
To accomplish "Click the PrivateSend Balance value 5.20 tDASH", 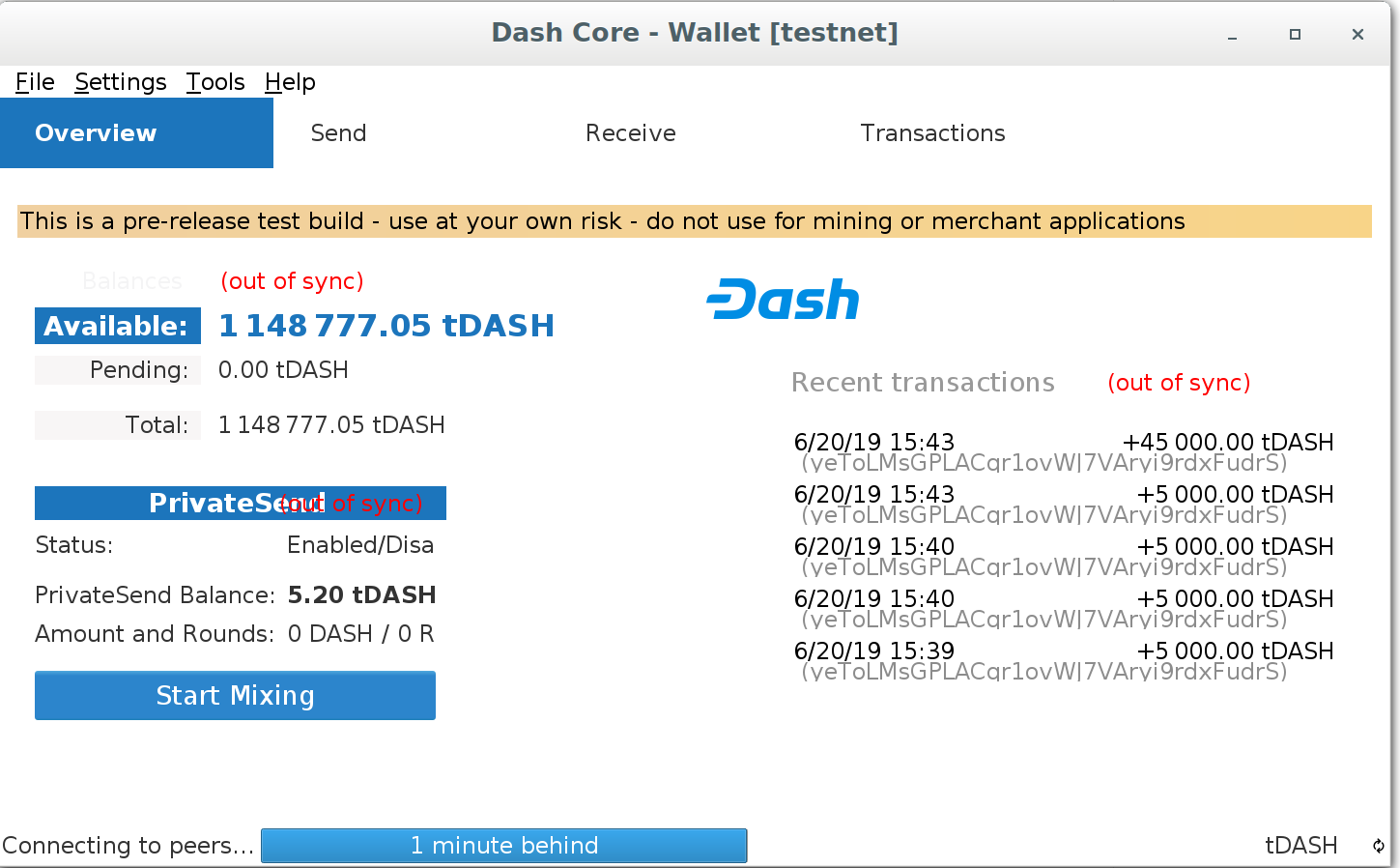I will coord(361,595).
